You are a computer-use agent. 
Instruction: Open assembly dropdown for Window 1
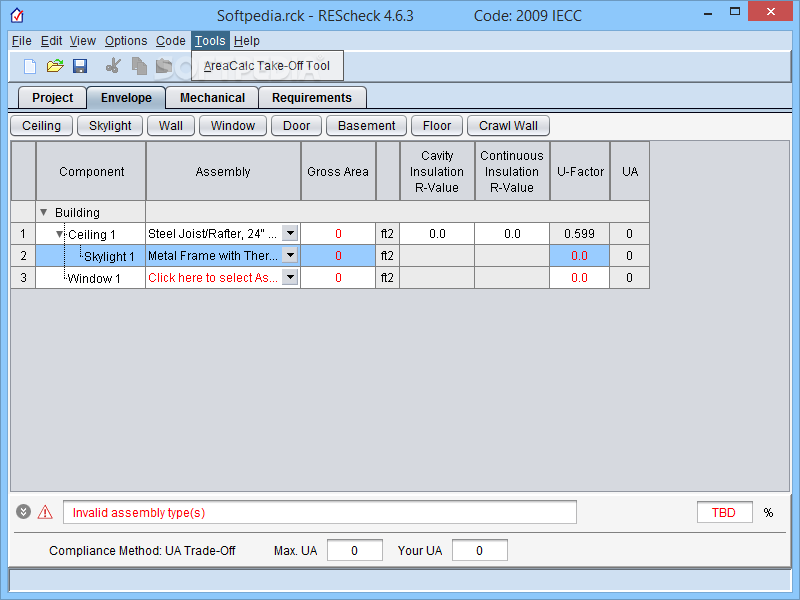(x=290, y=277)
